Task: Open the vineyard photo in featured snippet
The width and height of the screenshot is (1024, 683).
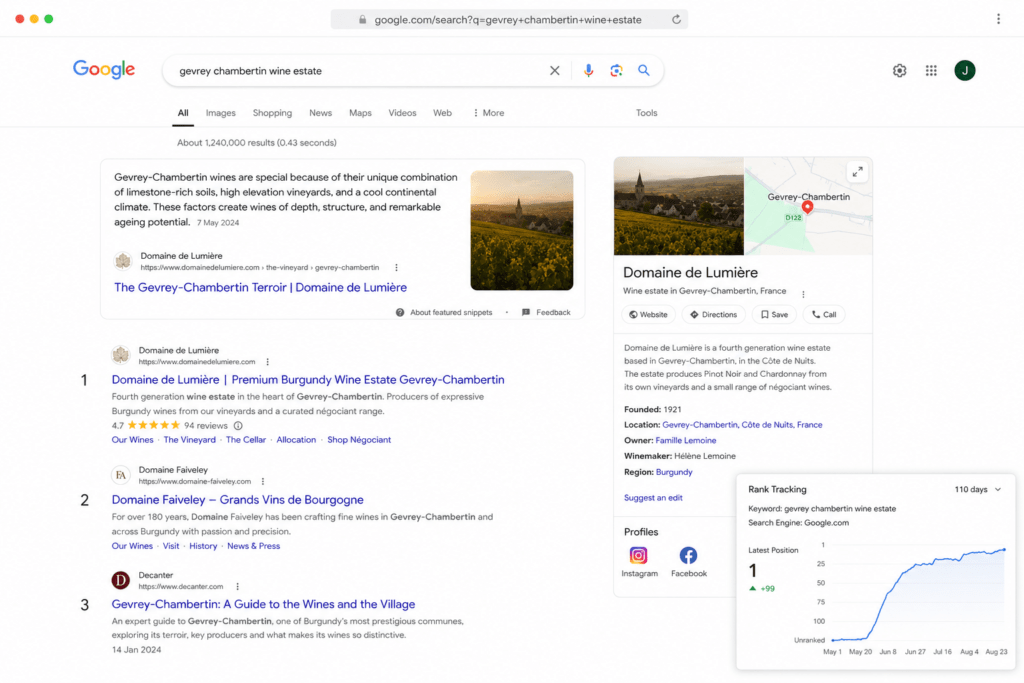Action: 522,230
